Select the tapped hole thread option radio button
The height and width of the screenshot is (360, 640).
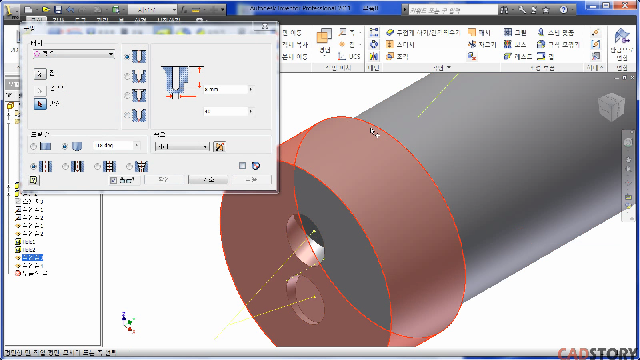coord(97,167)
